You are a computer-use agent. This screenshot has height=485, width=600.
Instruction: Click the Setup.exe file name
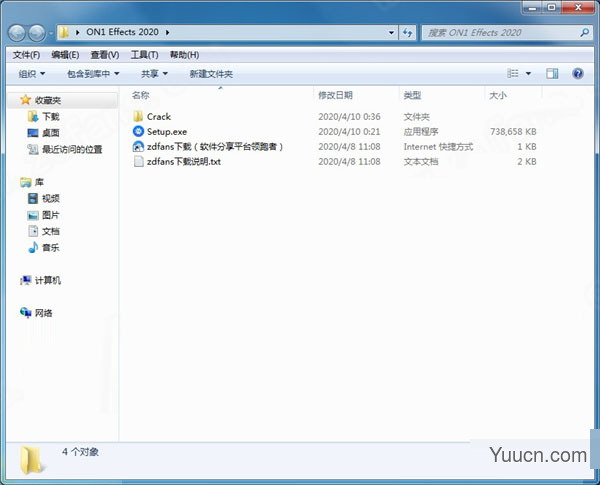(167, 132)
